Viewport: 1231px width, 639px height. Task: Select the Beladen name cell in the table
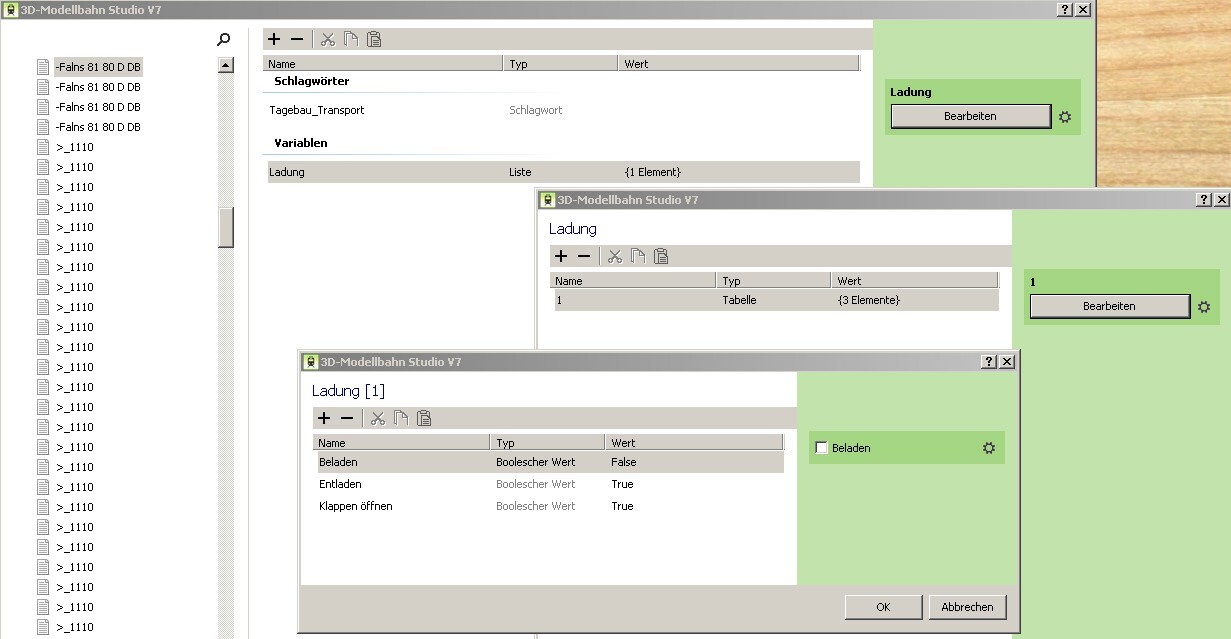338,462
